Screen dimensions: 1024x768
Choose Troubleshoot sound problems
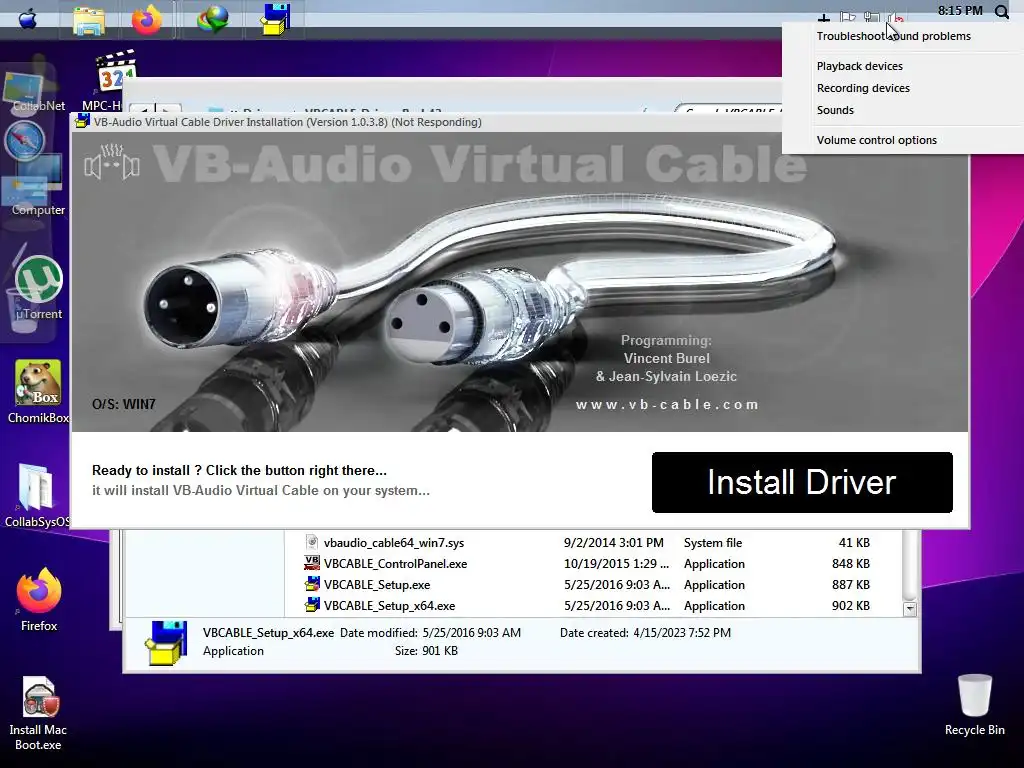pos(893,36)
